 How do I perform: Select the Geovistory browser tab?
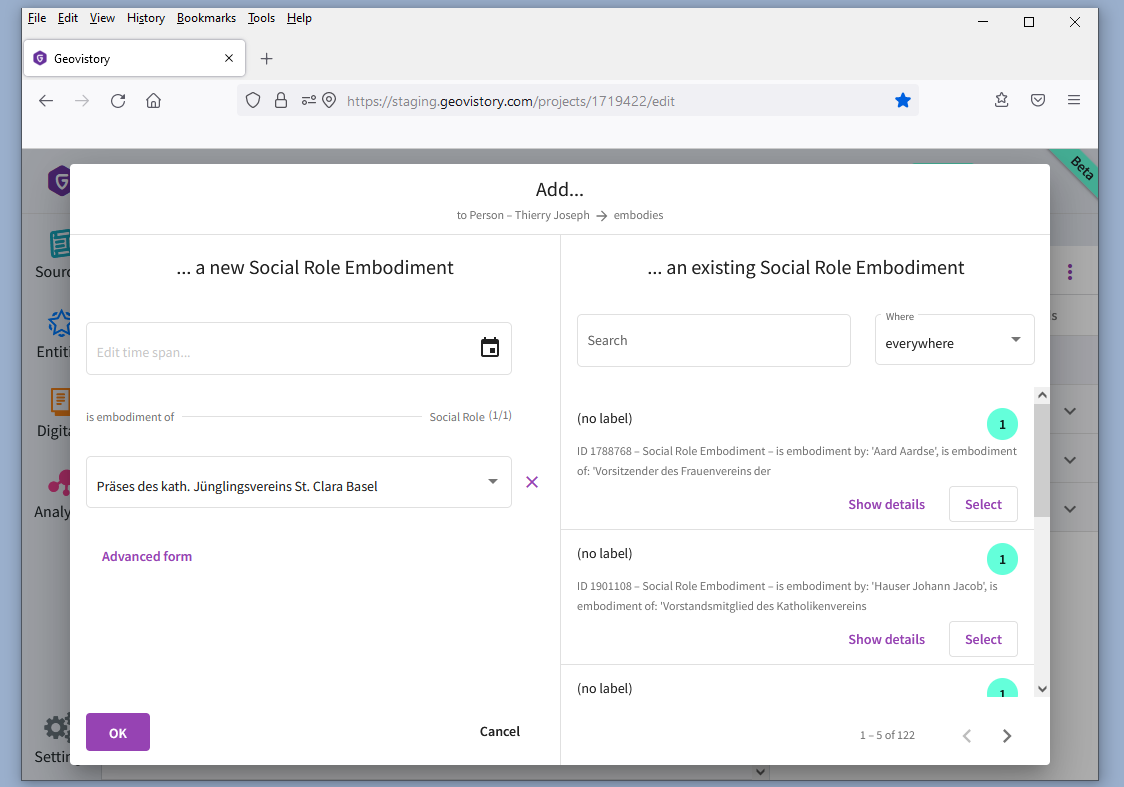[135, 58]
